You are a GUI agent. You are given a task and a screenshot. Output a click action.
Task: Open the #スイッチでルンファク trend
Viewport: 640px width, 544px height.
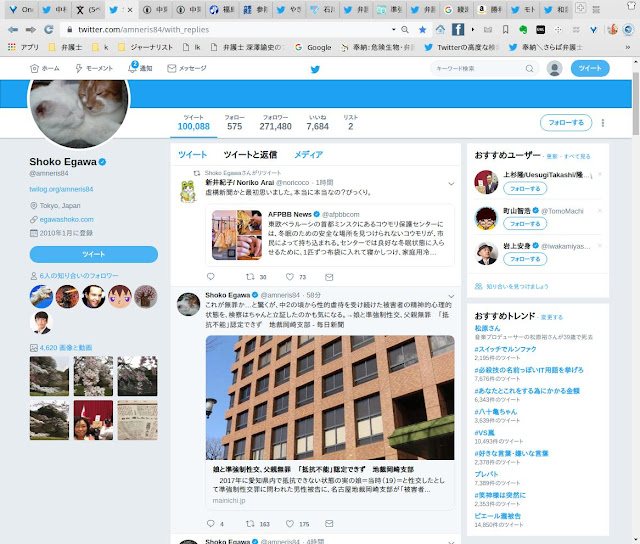(505, 349)
